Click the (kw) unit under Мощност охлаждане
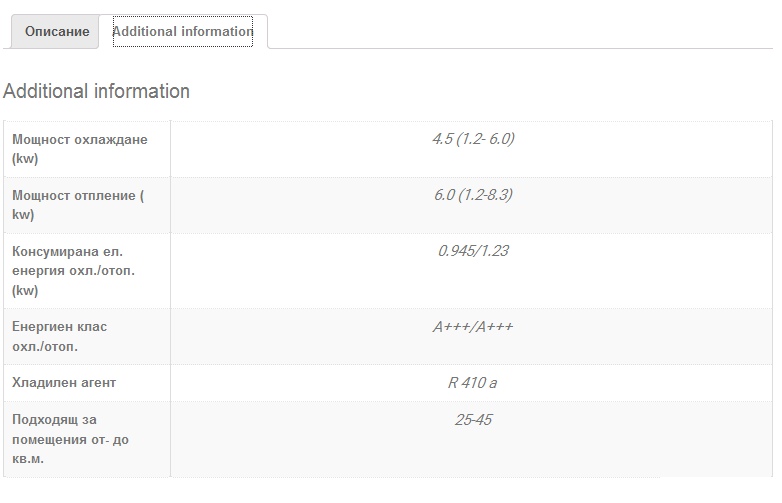The width and height of the screenshot is (782, 503). [25, 159]
